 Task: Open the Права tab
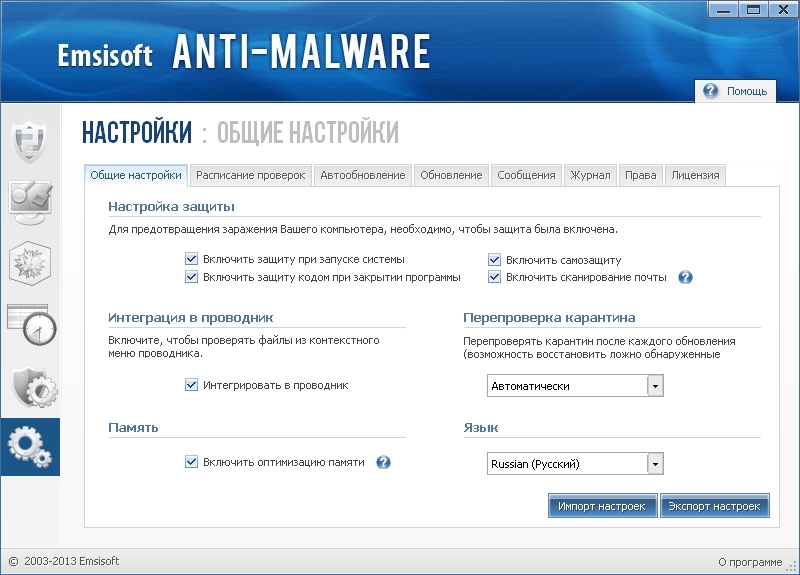pos(641,175)
